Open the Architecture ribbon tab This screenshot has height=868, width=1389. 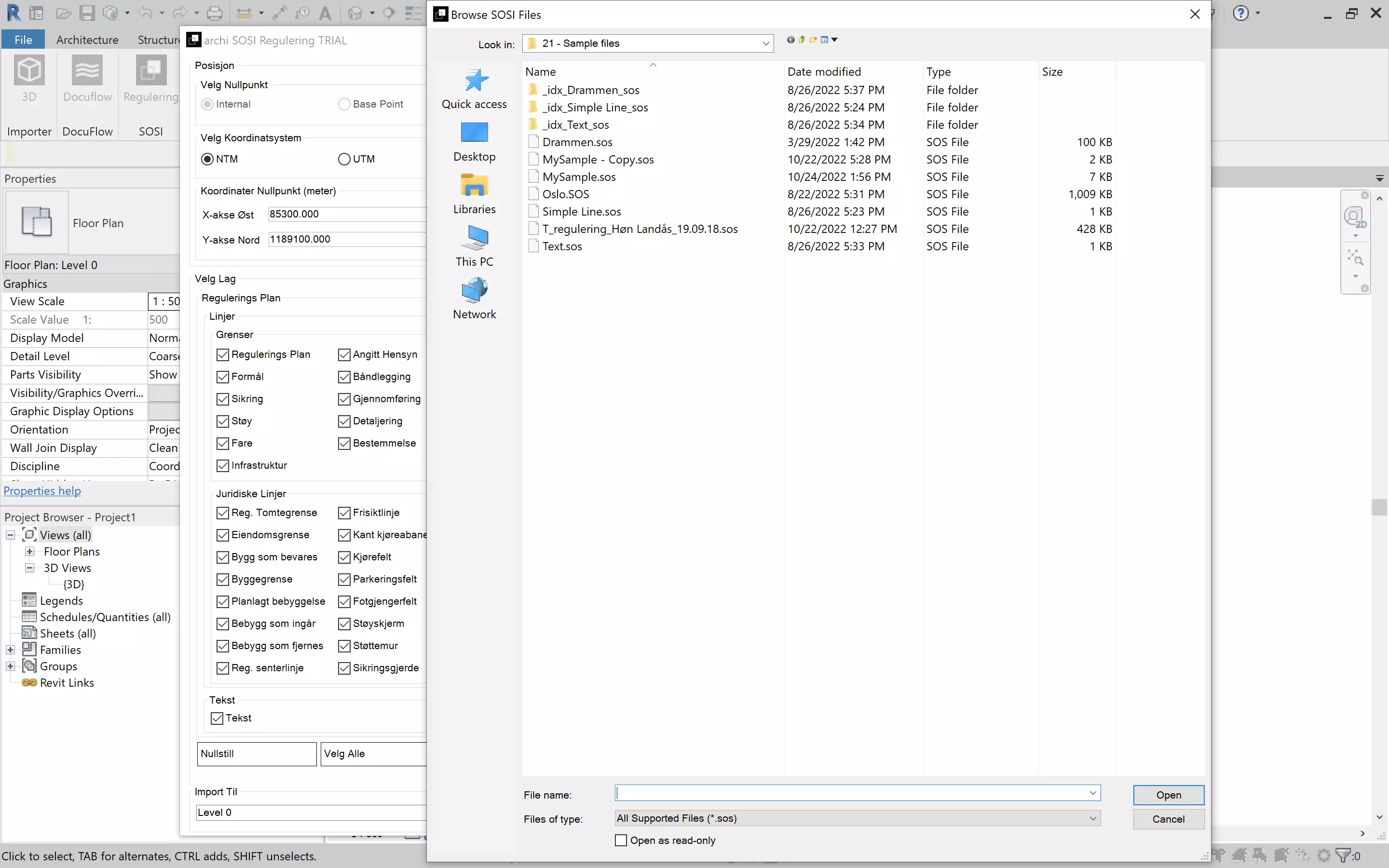pyautogui.click(x=87, y=40)
